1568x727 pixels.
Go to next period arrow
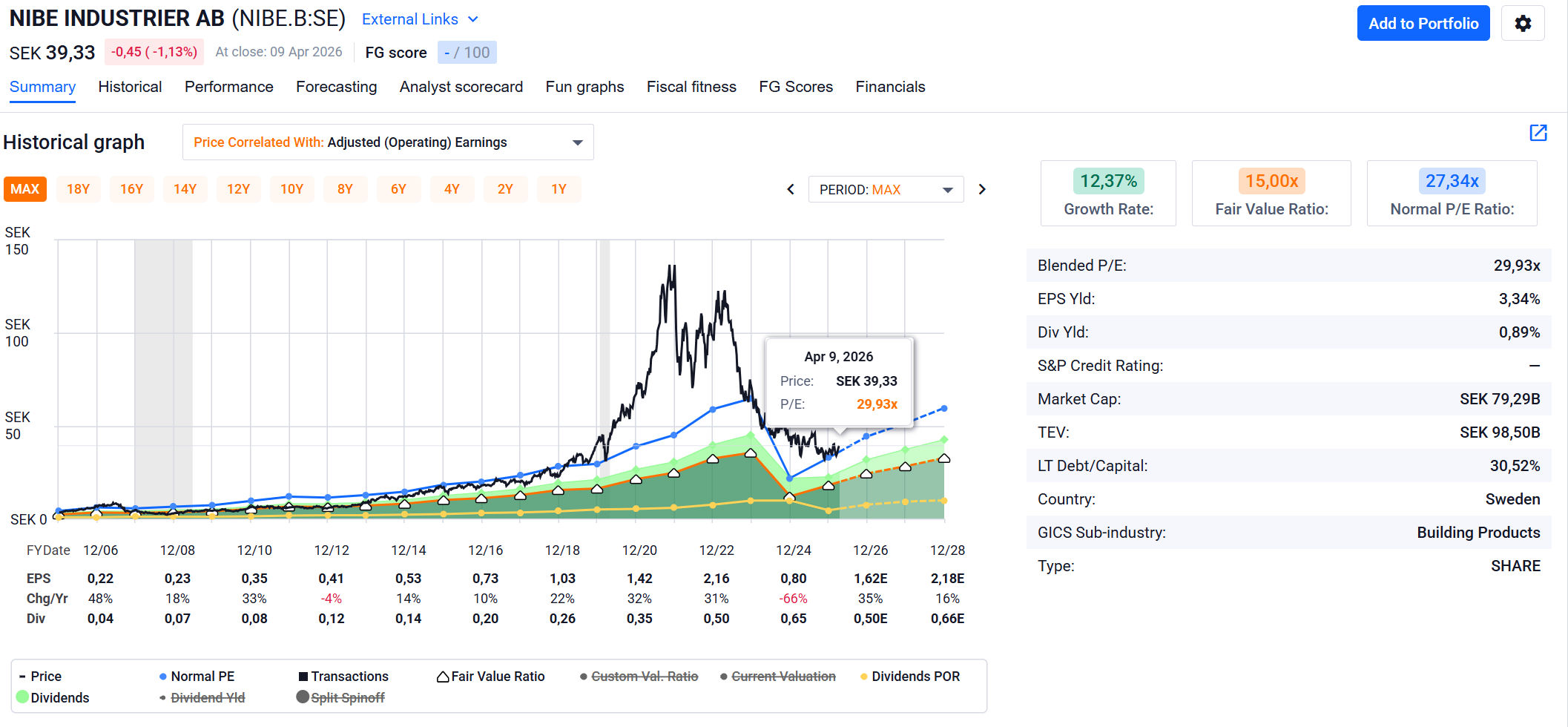pyautogui.click(x=982, y=189)
